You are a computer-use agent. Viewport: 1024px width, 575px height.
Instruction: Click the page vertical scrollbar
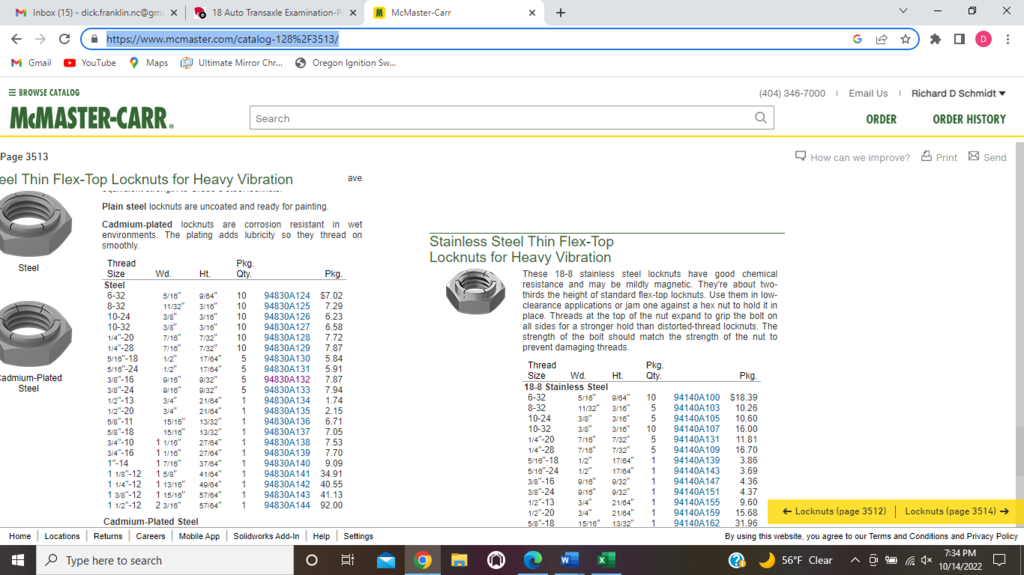tap(1019, 333)
